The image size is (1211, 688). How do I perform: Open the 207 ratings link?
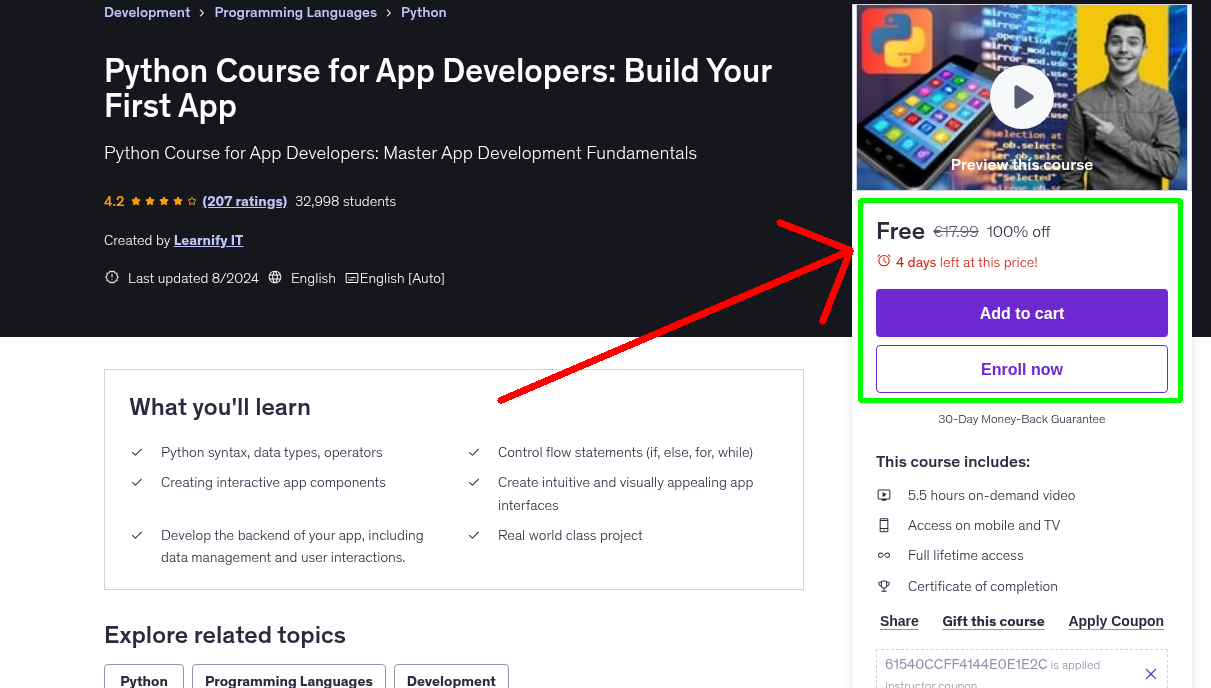pos(244,201)
